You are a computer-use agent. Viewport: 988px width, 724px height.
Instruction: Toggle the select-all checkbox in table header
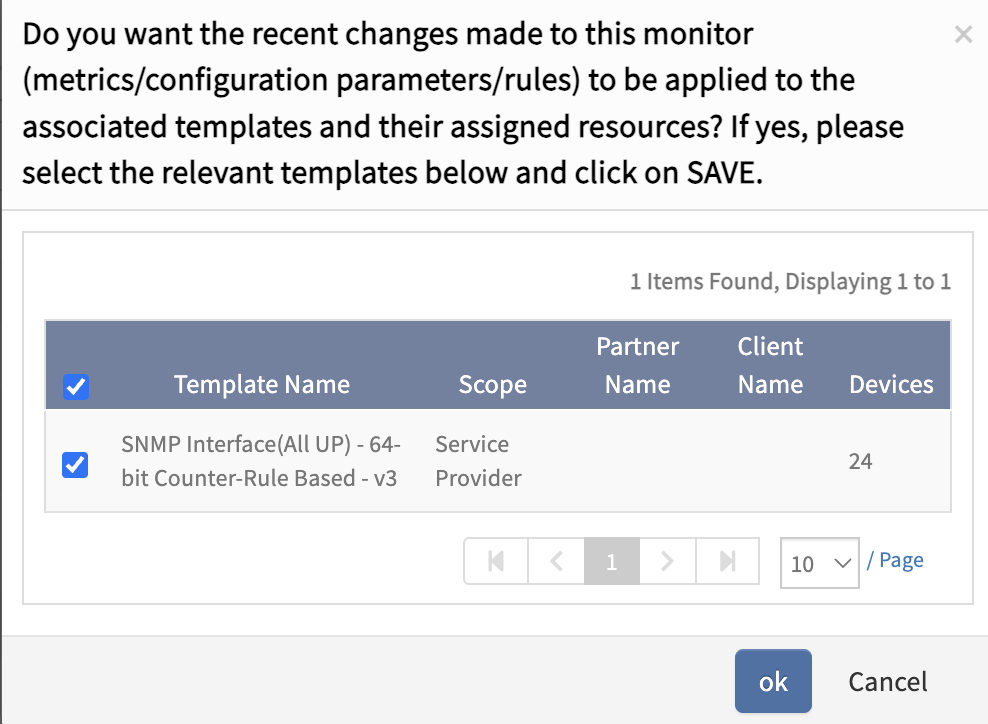[x=76, y=386]
